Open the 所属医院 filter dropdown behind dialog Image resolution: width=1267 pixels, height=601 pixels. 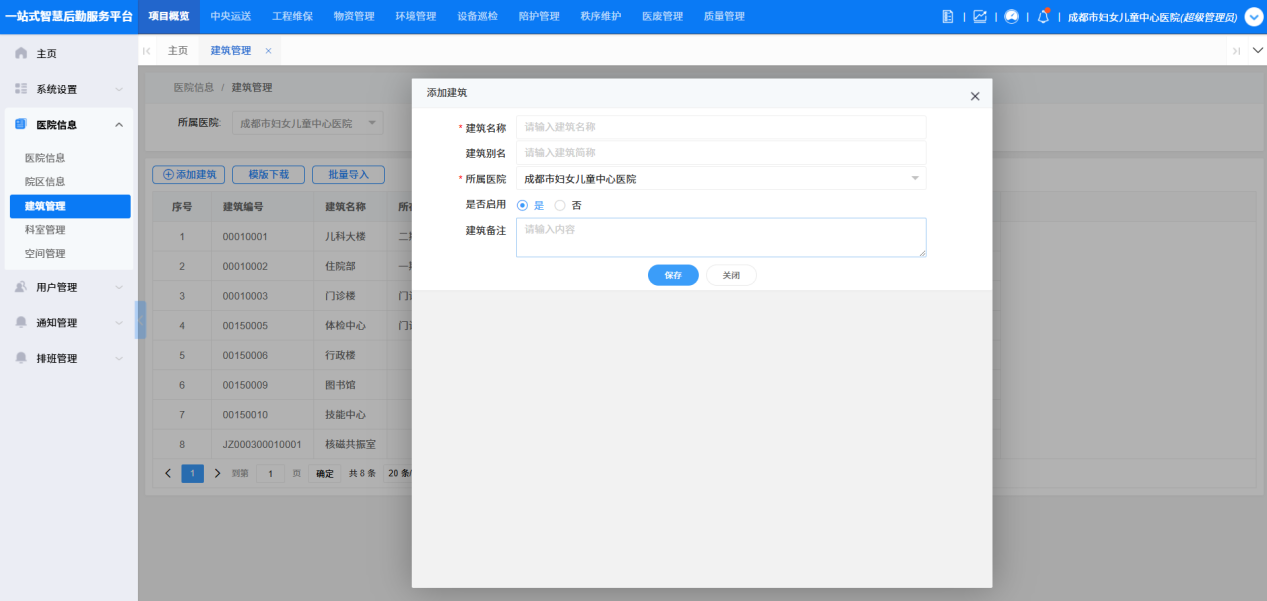point(308,123)
